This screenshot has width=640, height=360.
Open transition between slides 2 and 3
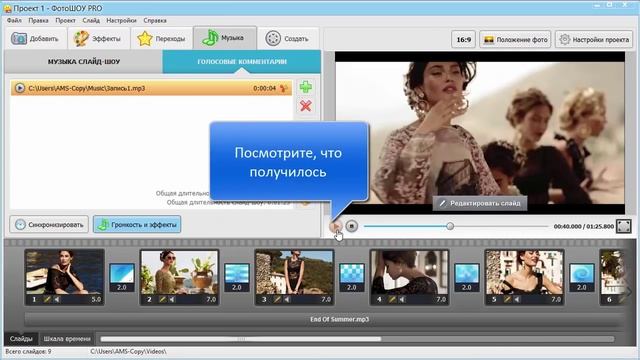pyautogui.click(x=237, y=277)
